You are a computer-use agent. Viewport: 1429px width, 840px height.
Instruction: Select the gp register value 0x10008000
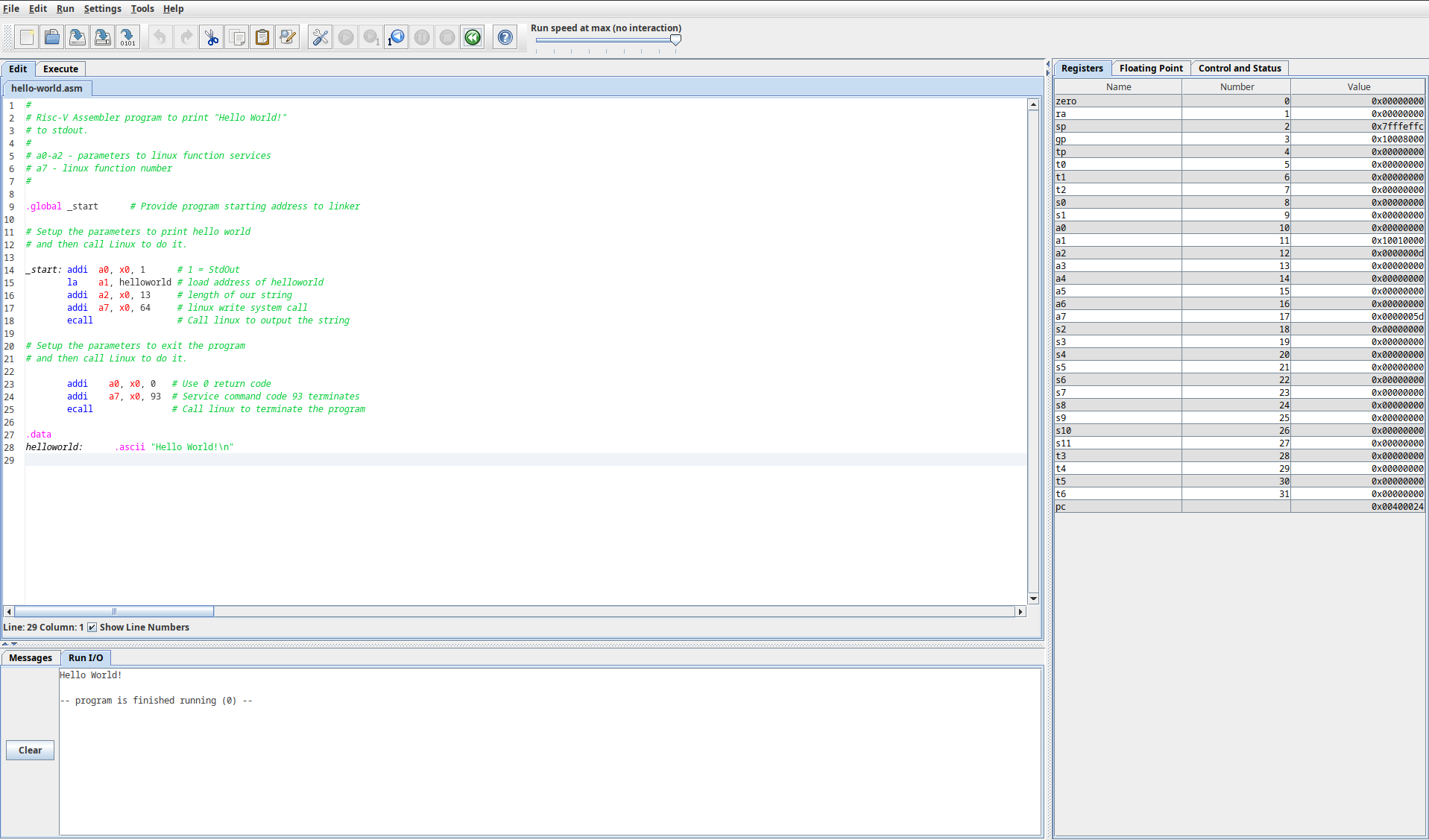pyautogui.click(x=1358, y=139)
